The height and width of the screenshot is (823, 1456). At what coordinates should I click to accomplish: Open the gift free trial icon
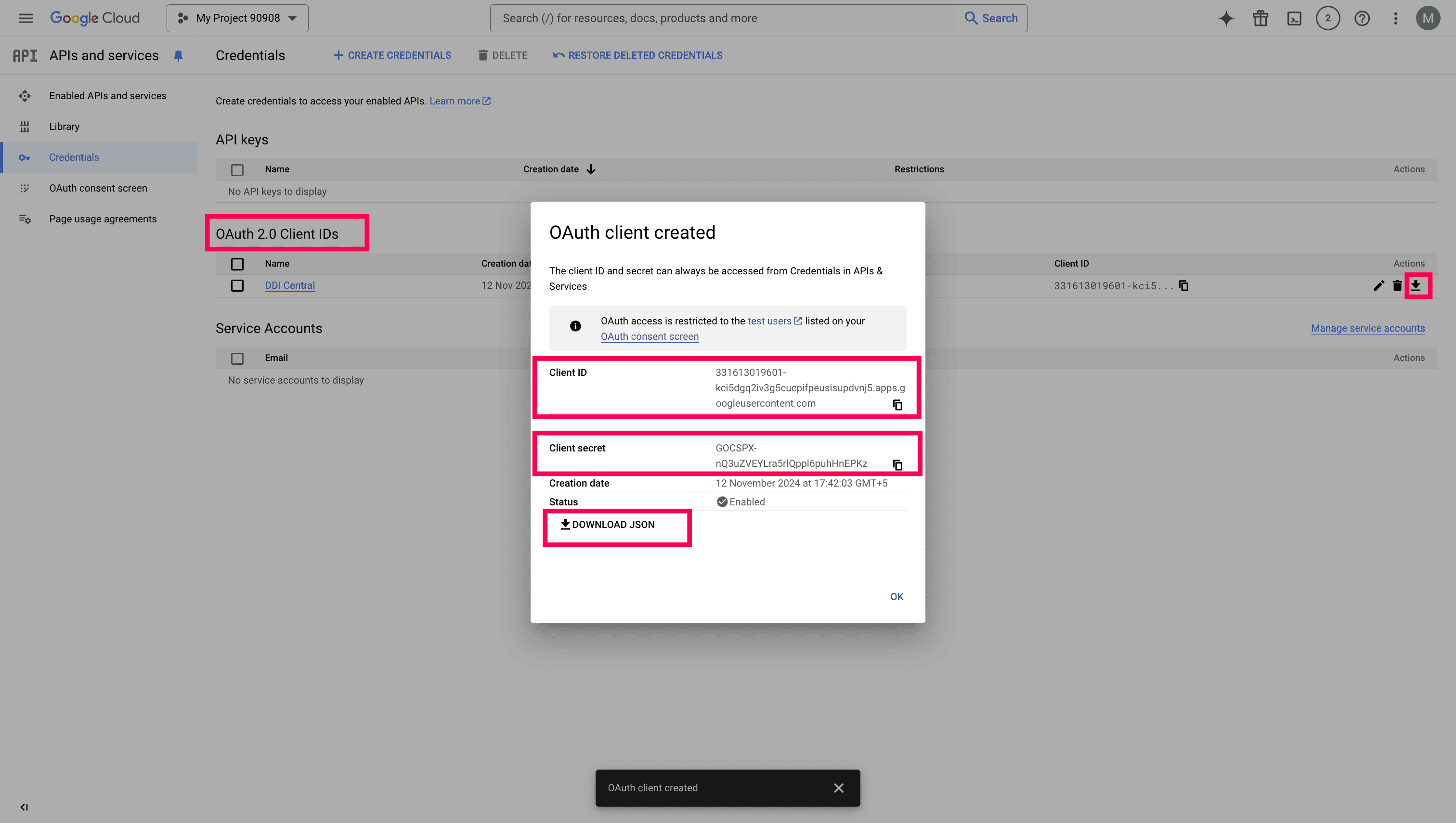point(1260,18)
